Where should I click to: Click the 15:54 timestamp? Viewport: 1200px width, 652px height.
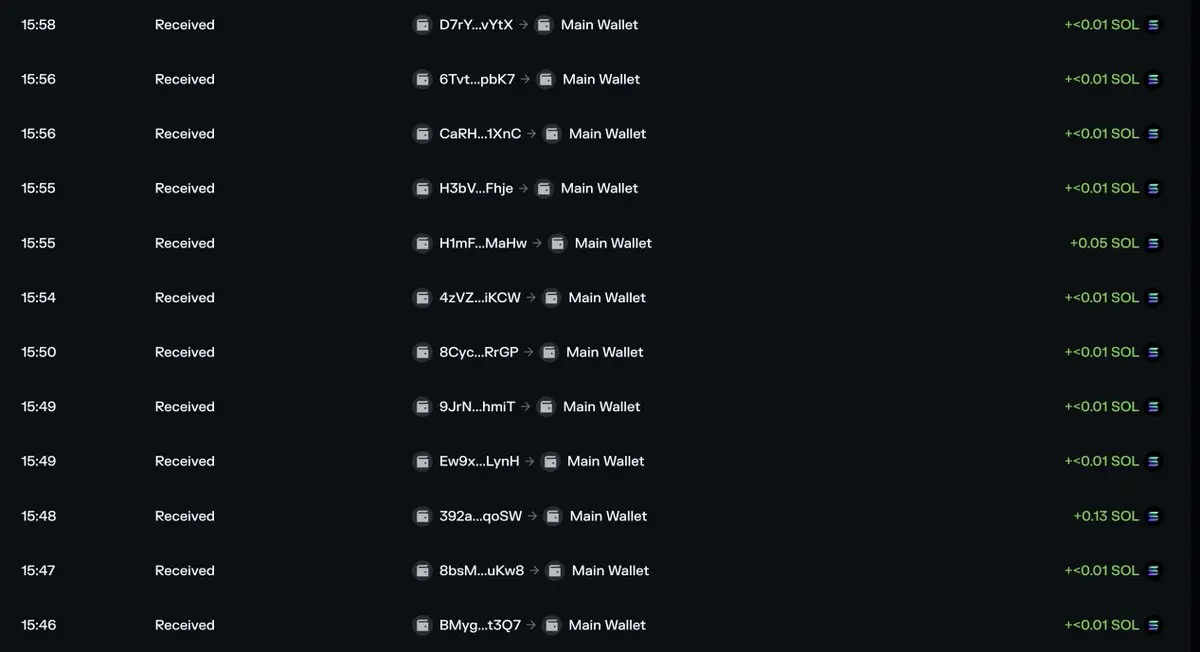point(39,298)
